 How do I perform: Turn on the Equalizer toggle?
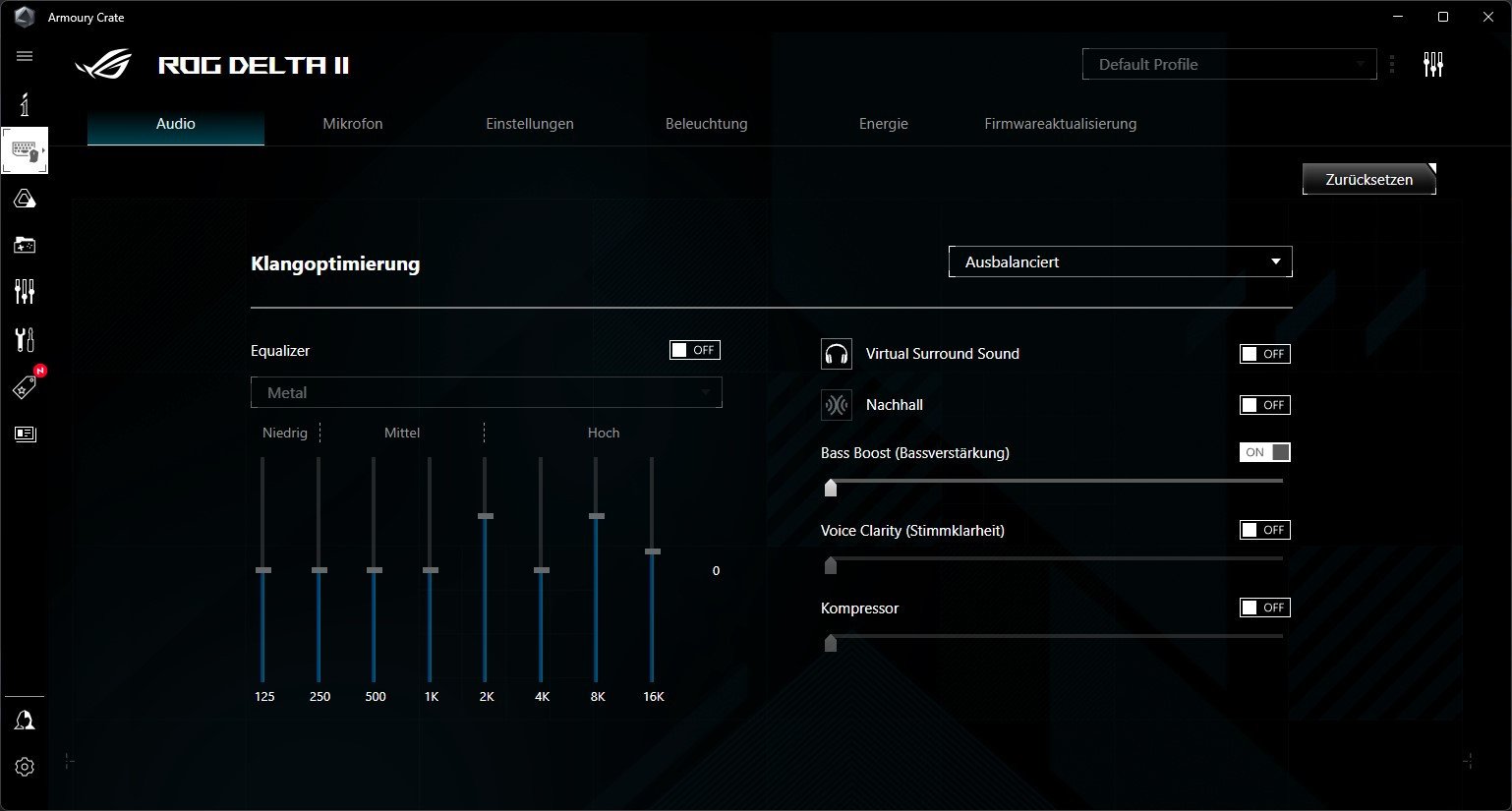point(694,350)
